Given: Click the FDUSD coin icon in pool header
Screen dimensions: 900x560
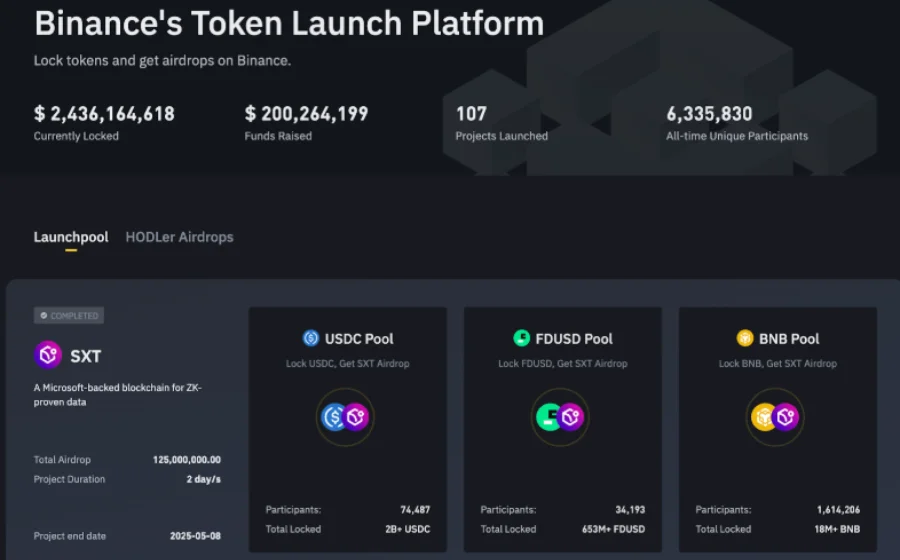Looking at the screenshot, I should click(x=521, y=338).
